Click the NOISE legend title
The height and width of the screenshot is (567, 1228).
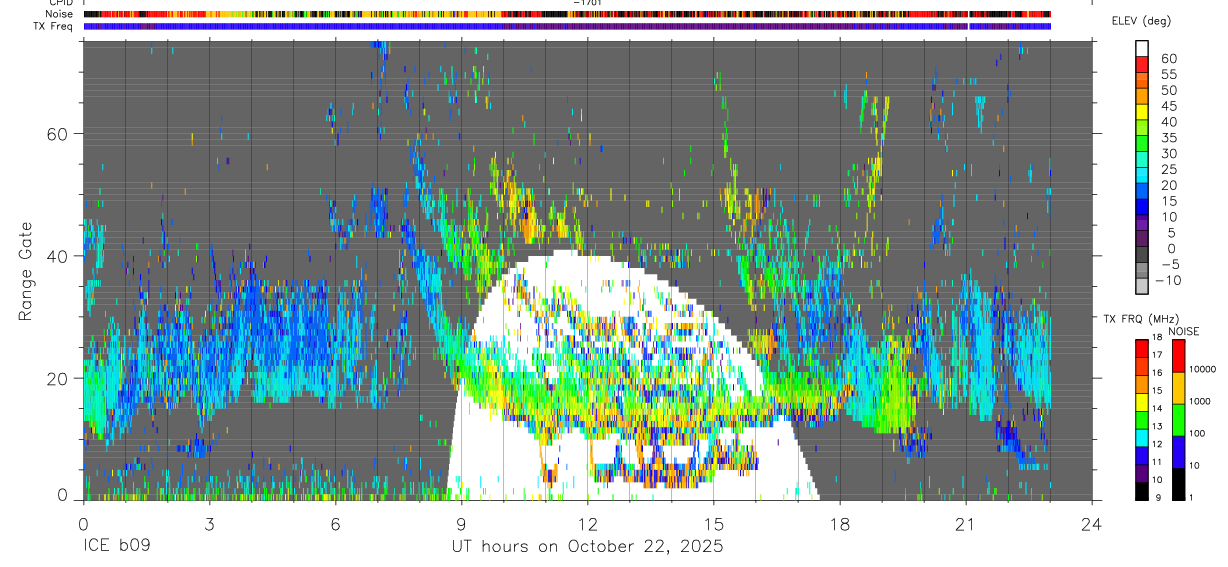tap(1186, 331)
